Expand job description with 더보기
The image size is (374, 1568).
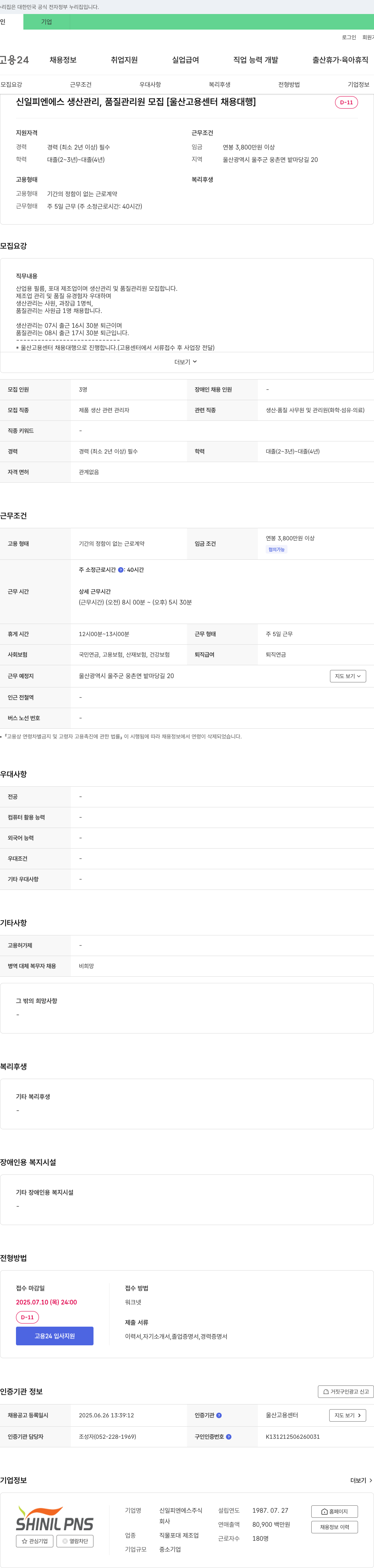pos(186,362)
